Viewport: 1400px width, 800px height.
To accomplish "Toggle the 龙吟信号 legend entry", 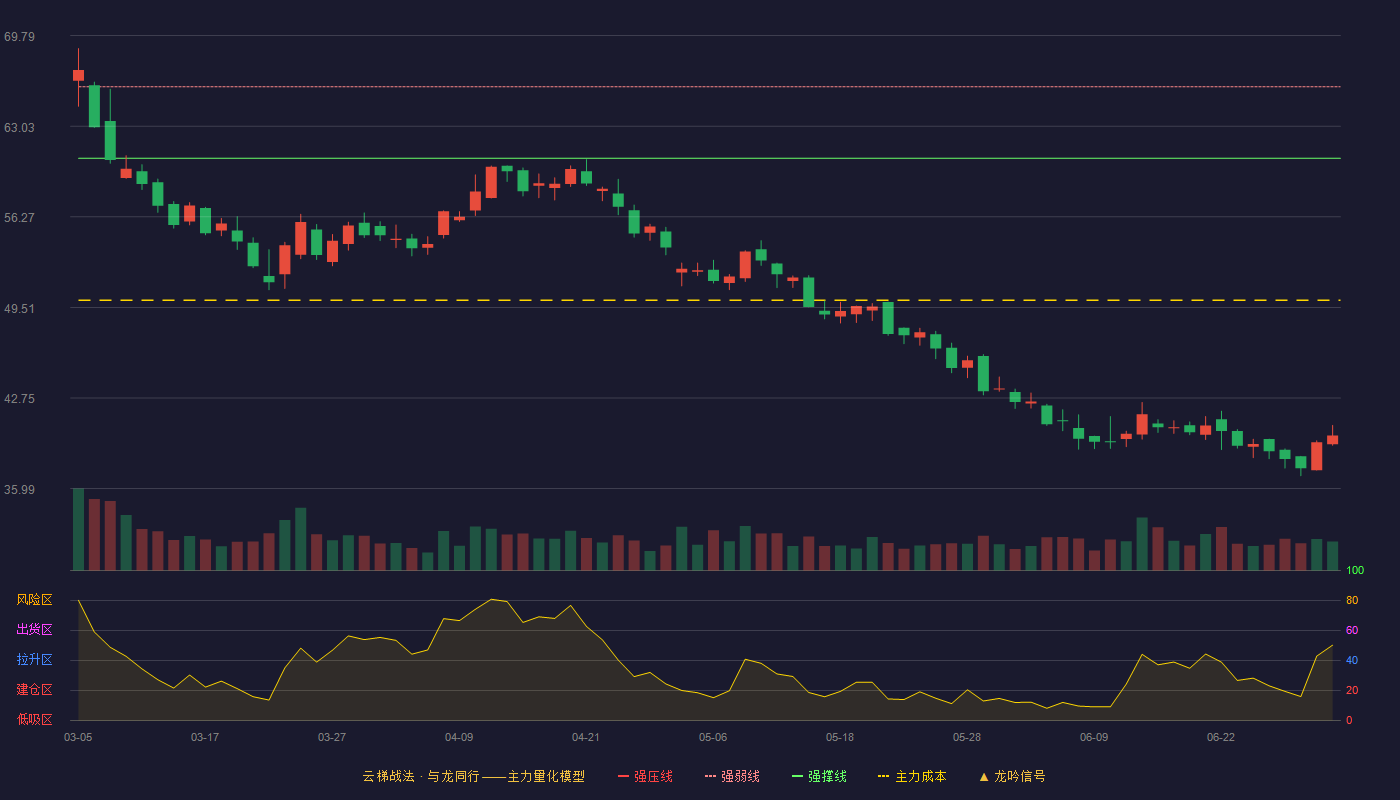I will pyautogui.click(x=1012, y=776).
